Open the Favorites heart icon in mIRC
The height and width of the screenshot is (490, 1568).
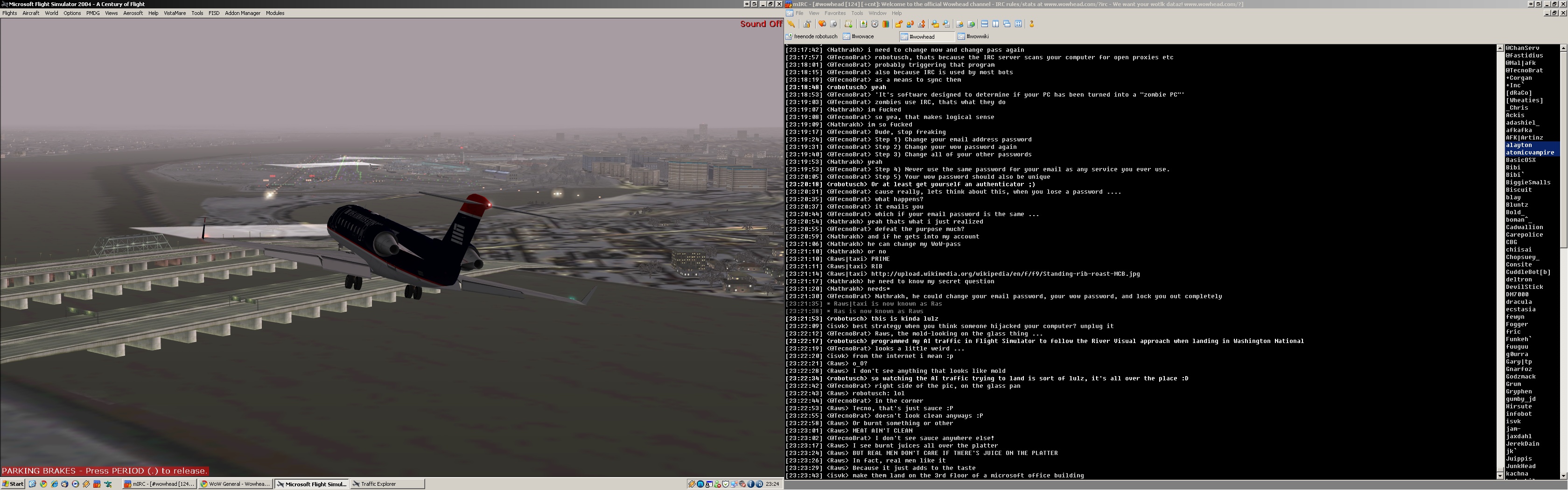[822, 24]
